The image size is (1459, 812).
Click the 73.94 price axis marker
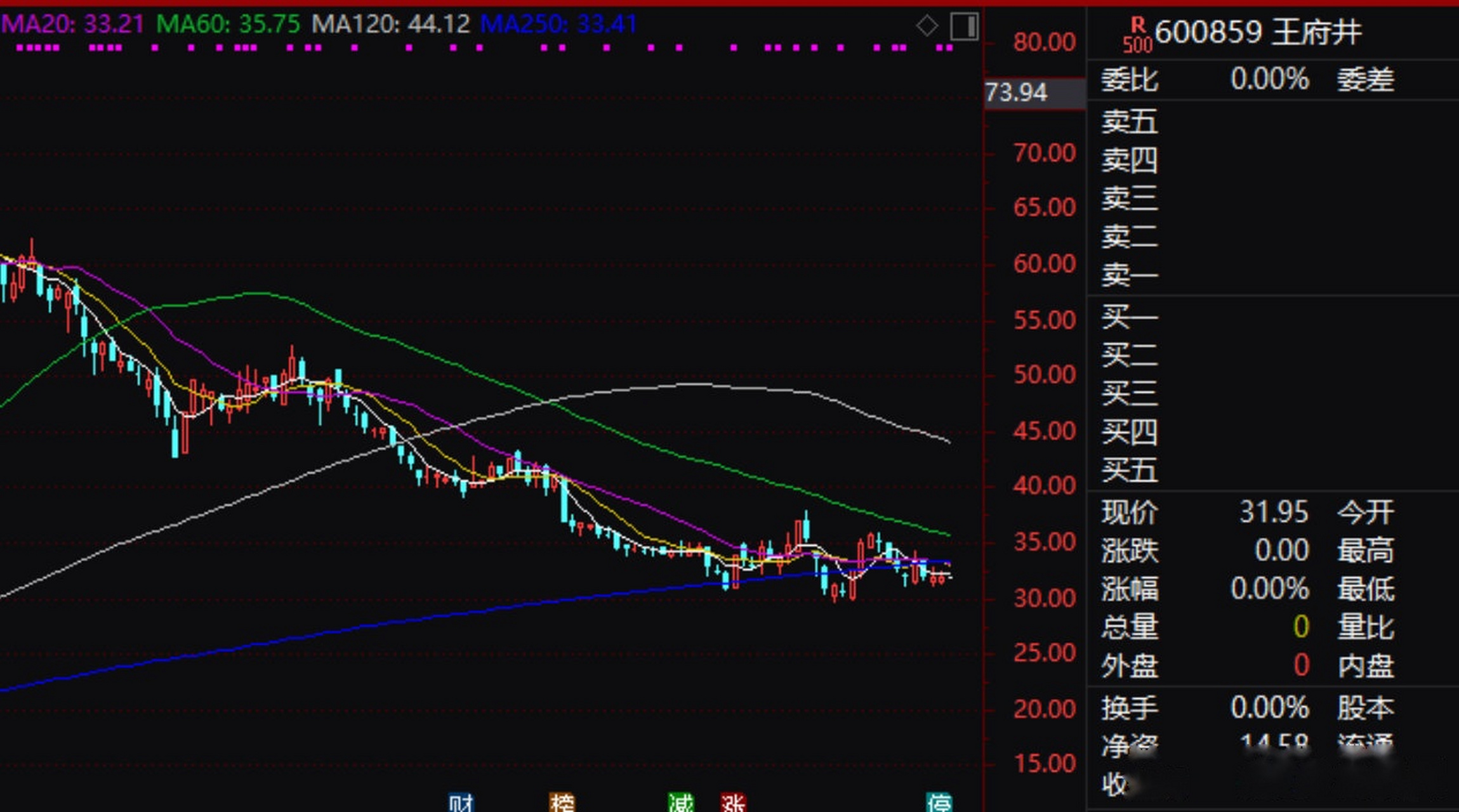(x=1017, y=93)
